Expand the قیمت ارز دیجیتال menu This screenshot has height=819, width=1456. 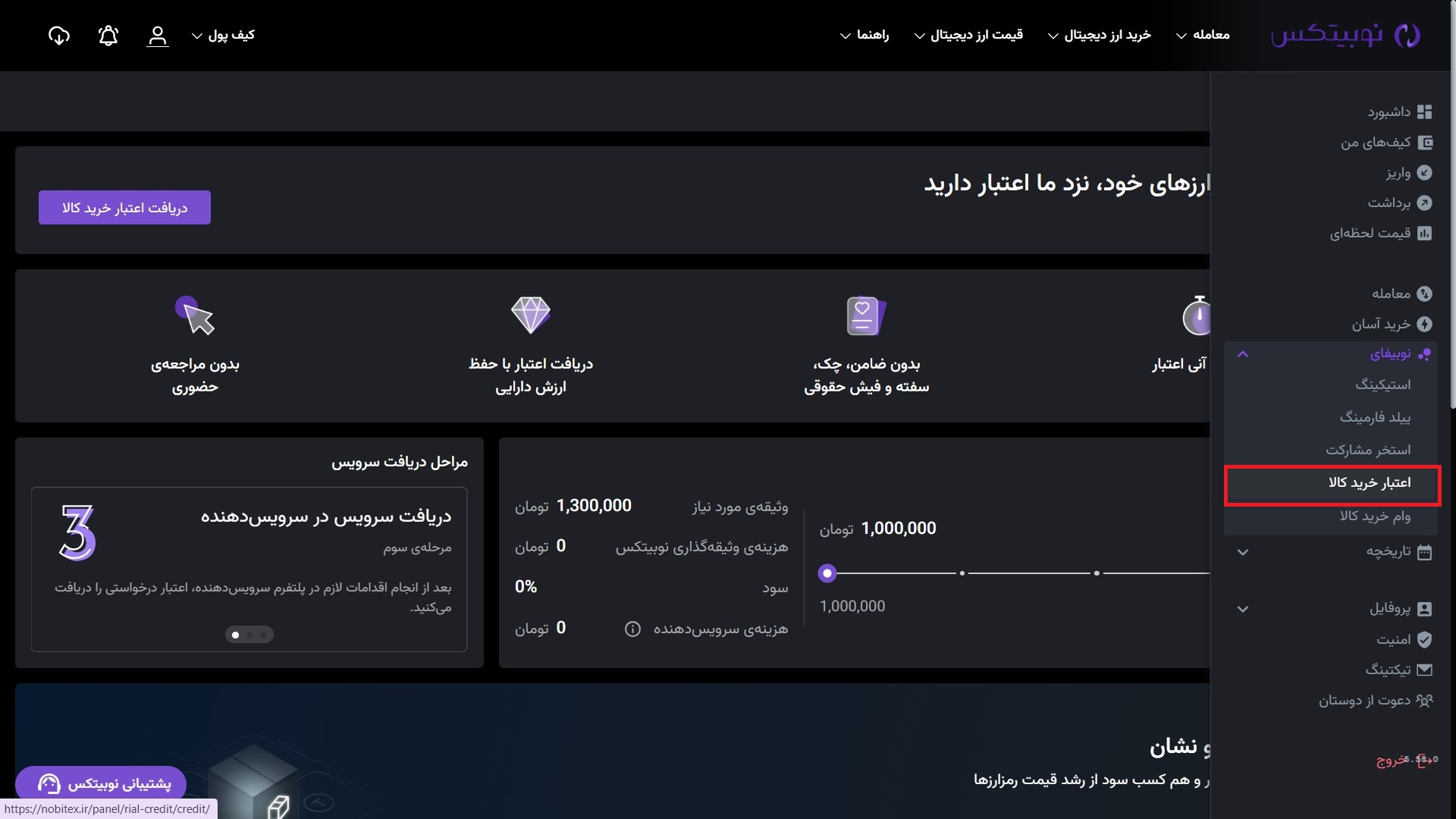click(969, 36)
